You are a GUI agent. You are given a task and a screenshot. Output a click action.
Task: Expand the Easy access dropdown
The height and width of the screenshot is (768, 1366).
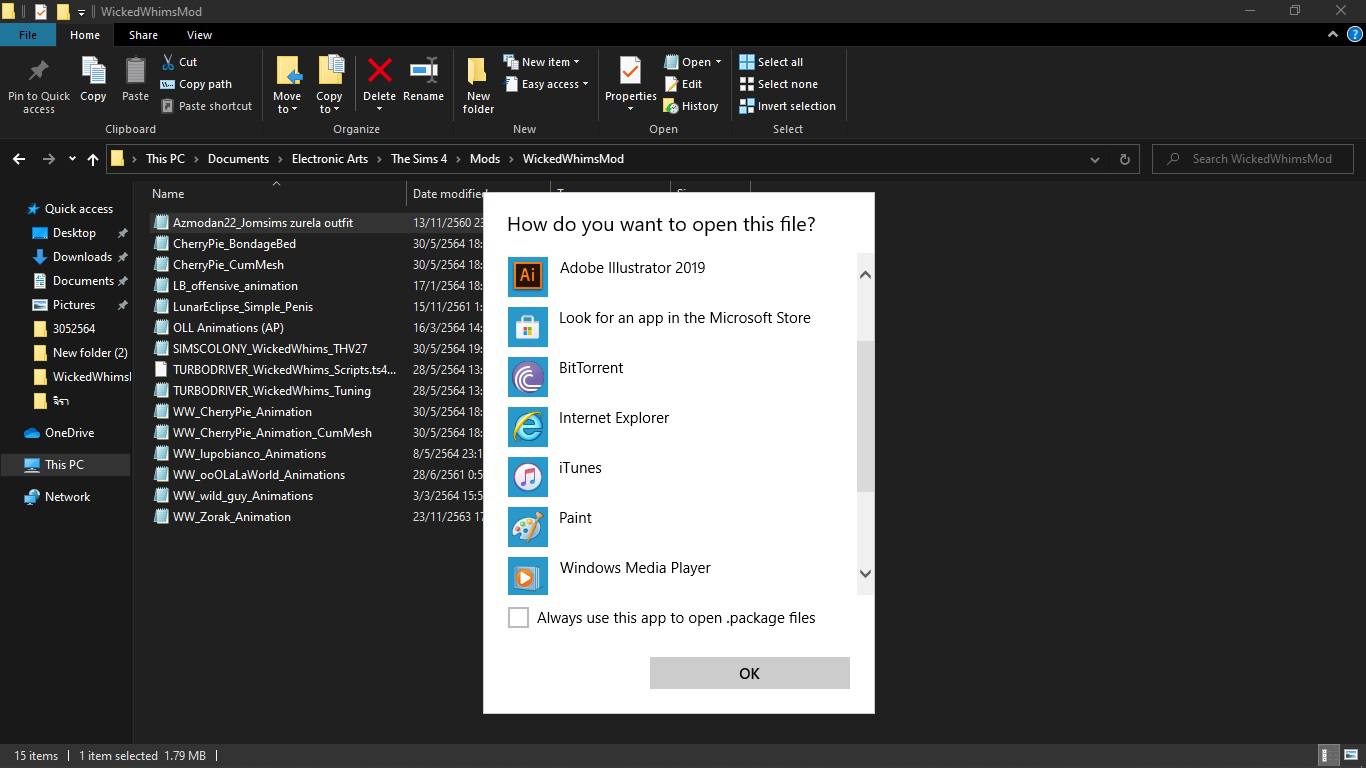coord(546,84)
